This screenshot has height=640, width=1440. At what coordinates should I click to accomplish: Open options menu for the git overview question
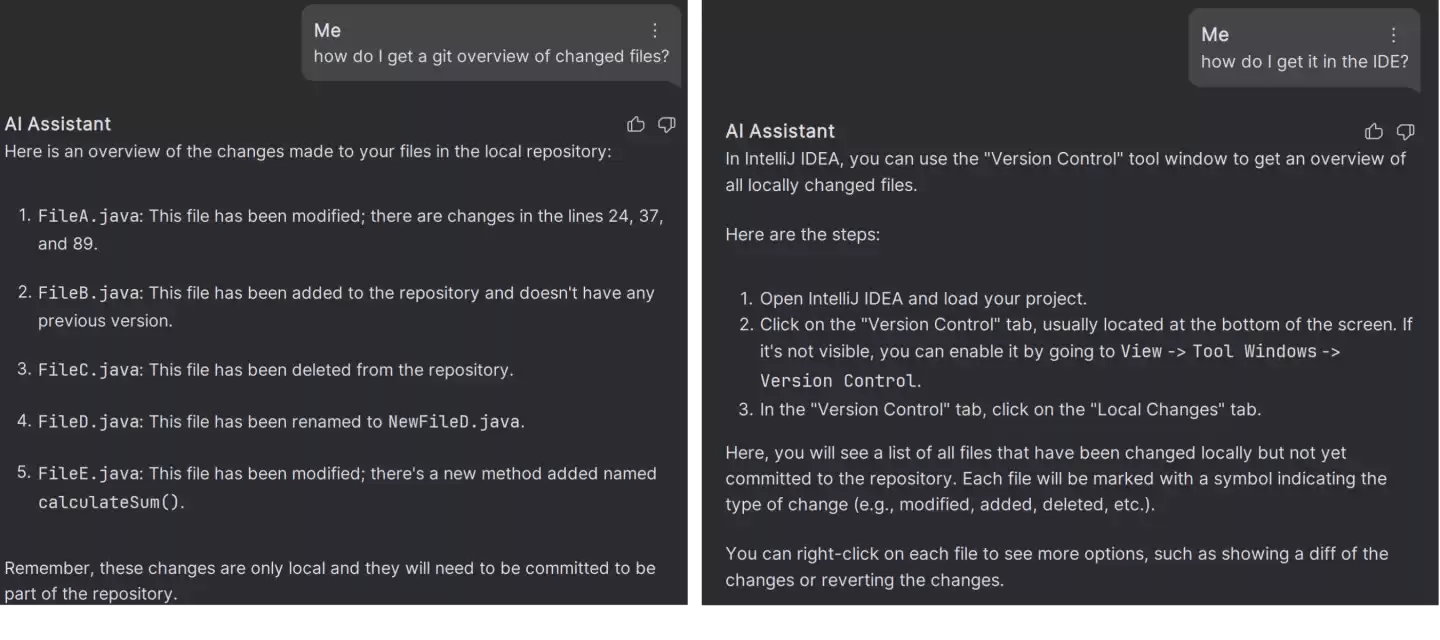[x=655, y=30]
